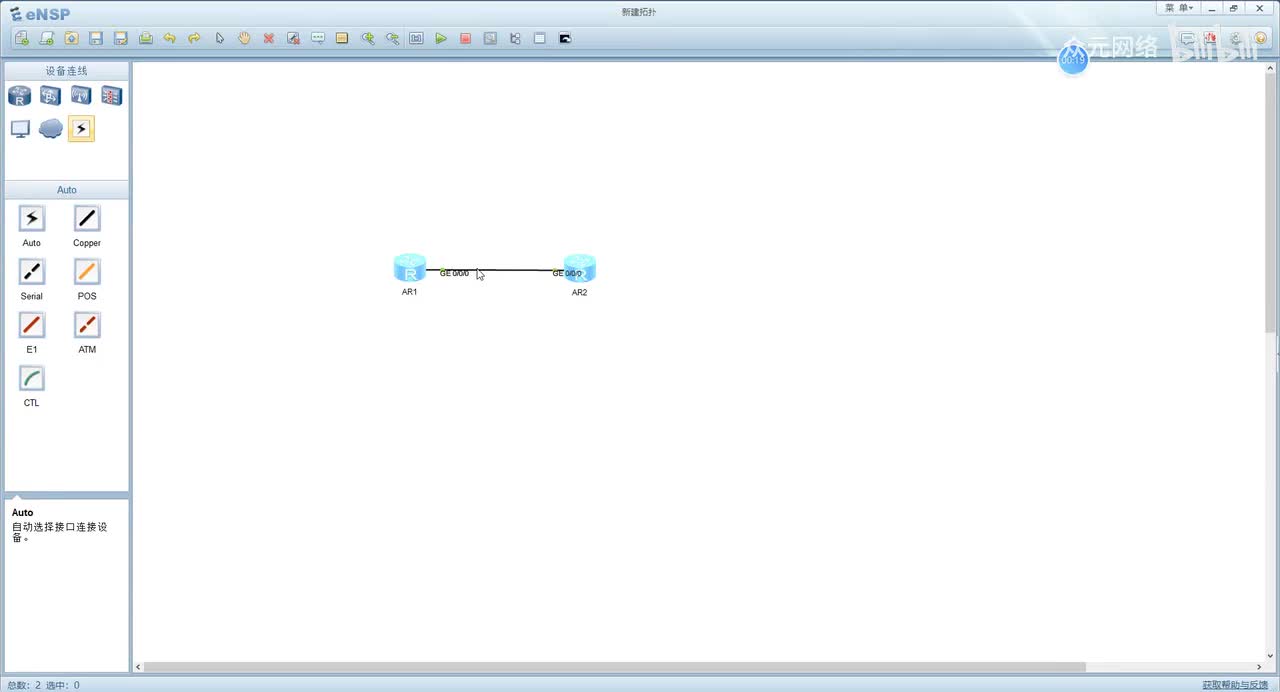Click the 设备连线 panel header

pyautogui.click(x=66, y=71)
